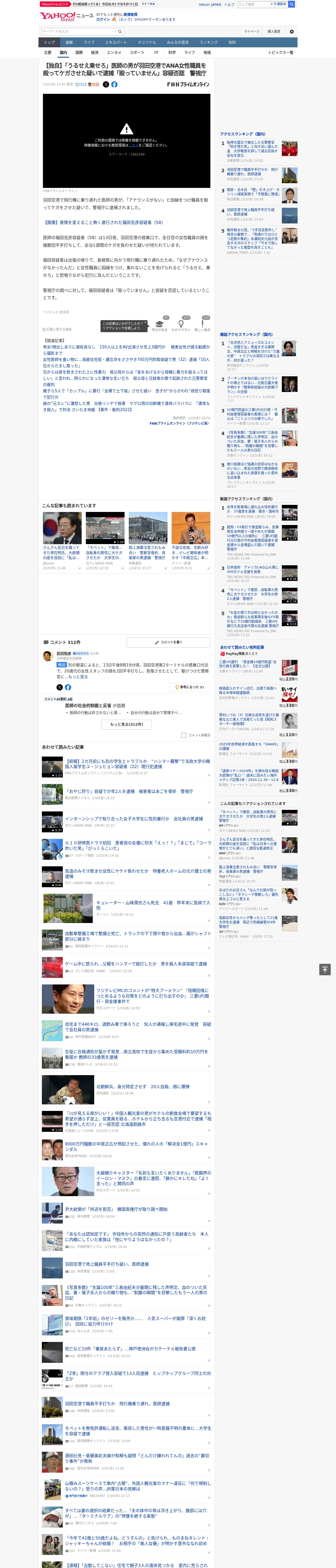Open the 火10研修医ドラマ初回 article link
This screenshot has width=336, height=1568.
pyautogui.click(x=138, y=845)
